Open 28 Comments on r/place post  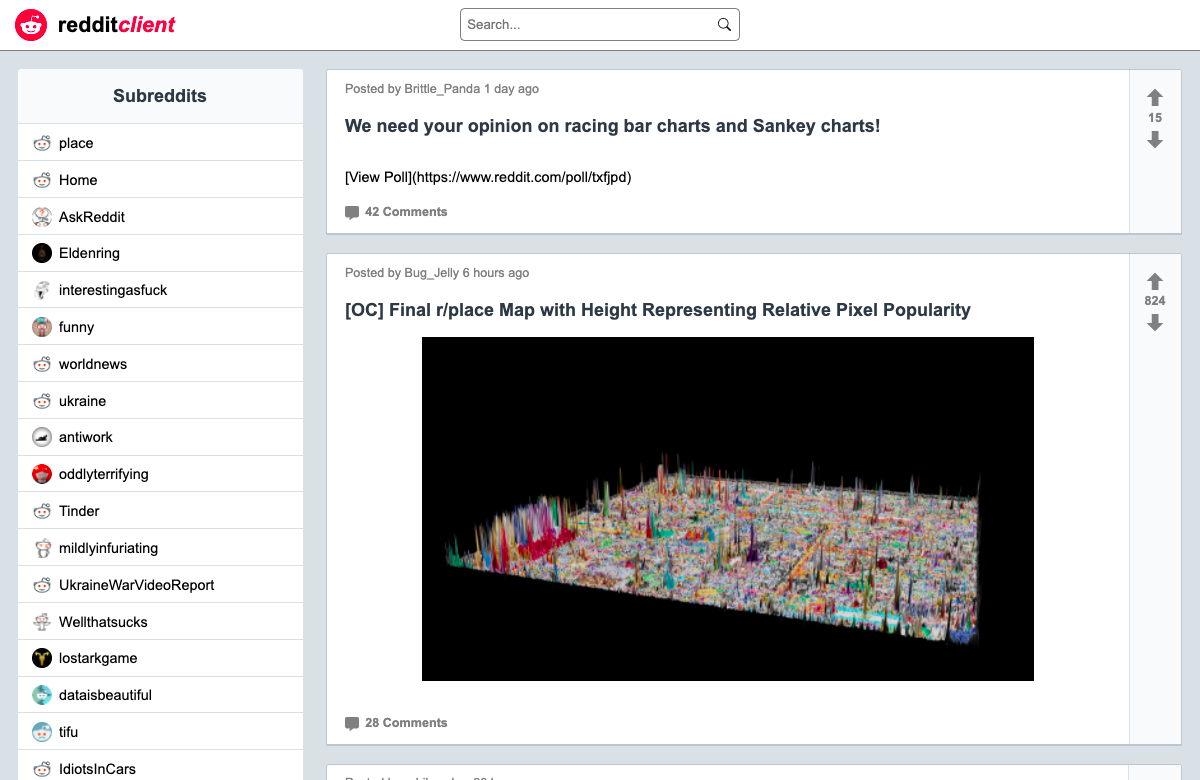click(405, 723)
